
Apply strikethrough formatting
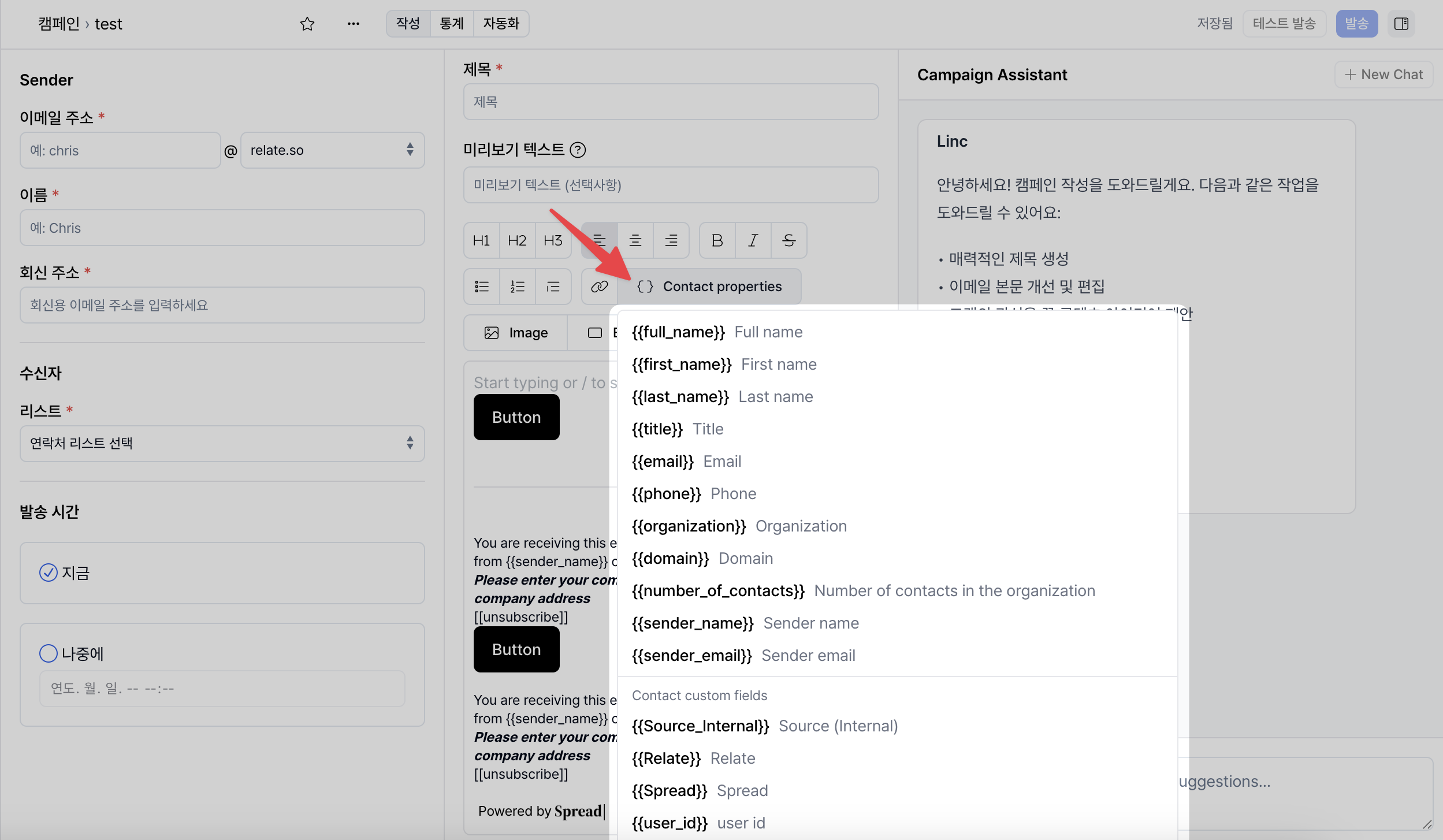[789, 240]
